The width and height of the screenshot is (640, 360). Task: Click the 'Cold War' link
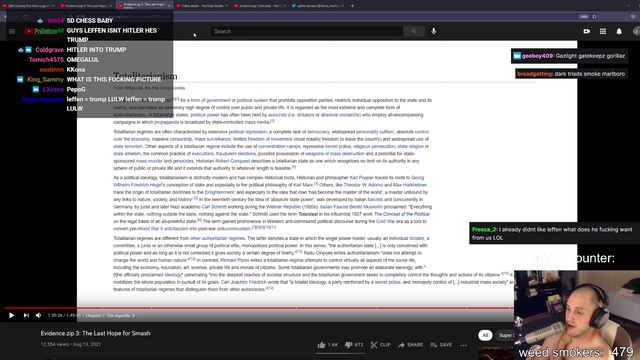[385, 221]
